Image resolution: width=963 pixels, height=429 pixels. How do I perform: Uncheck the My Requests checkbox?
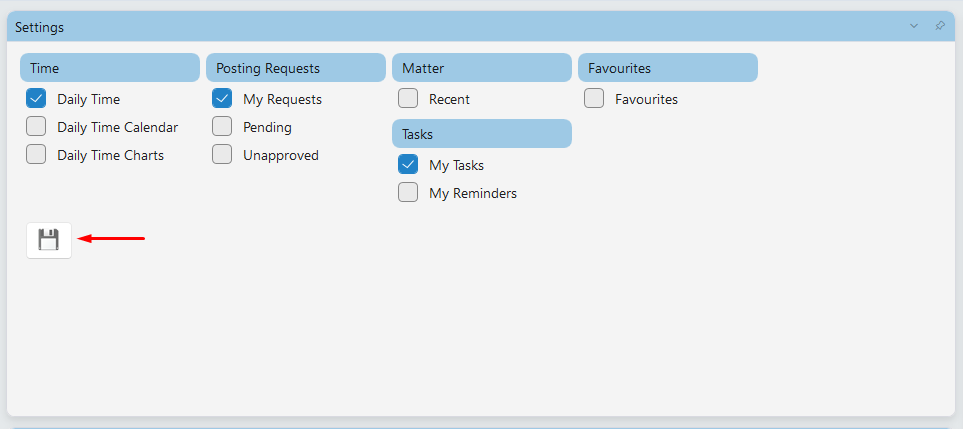222,98
